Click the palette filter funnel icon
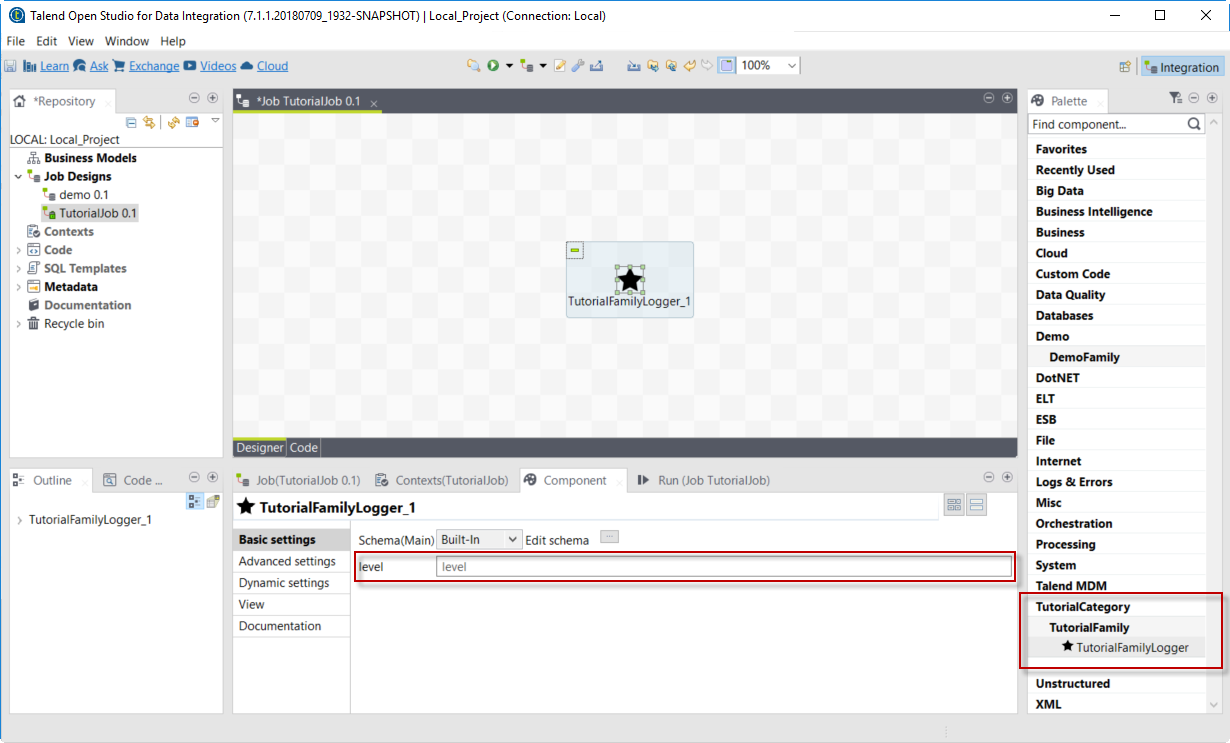Viewport: 1230px width, 743px height. 1175,98
